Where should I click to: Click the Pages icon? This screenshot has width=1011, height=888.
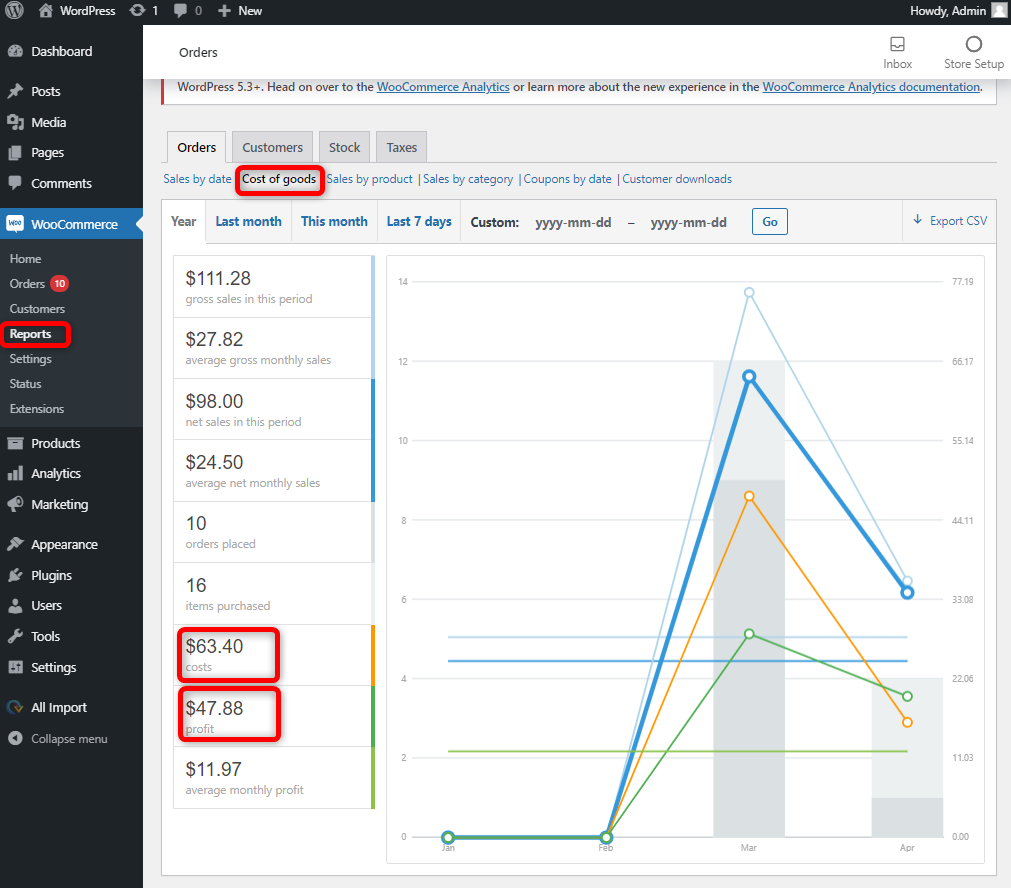15,153
